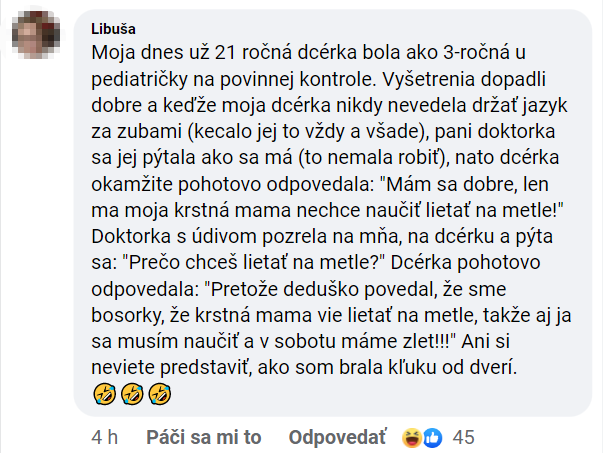Viewport: 603px width, 453px height.
Task: Click the Haha reaction icon beside 45
Action: coord(411,437)
